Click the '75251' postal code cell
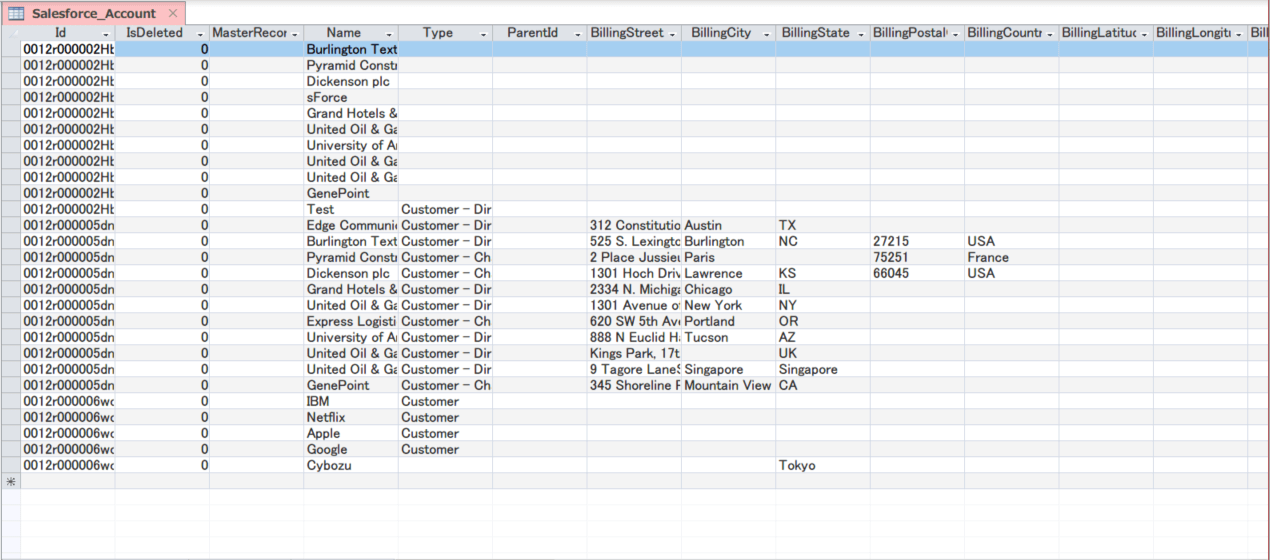1270x560 pixels. click(917, 257)
